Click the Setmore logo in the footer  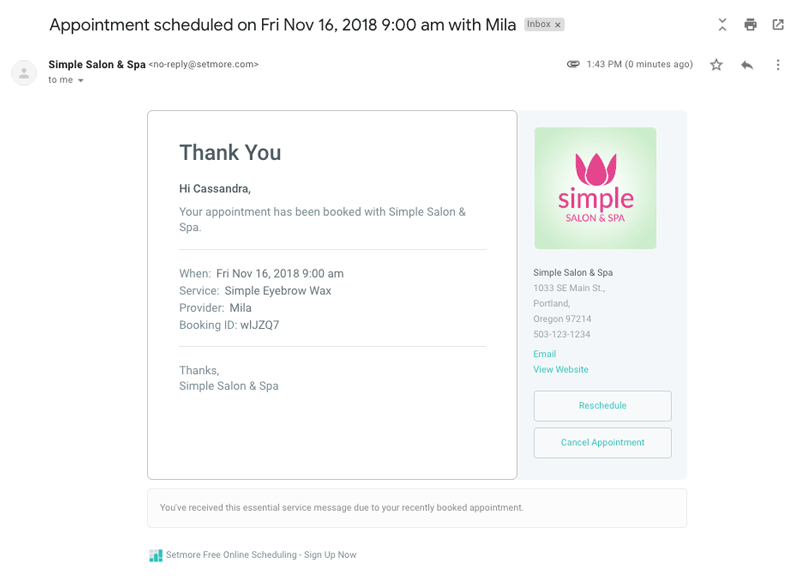(156, 554)
